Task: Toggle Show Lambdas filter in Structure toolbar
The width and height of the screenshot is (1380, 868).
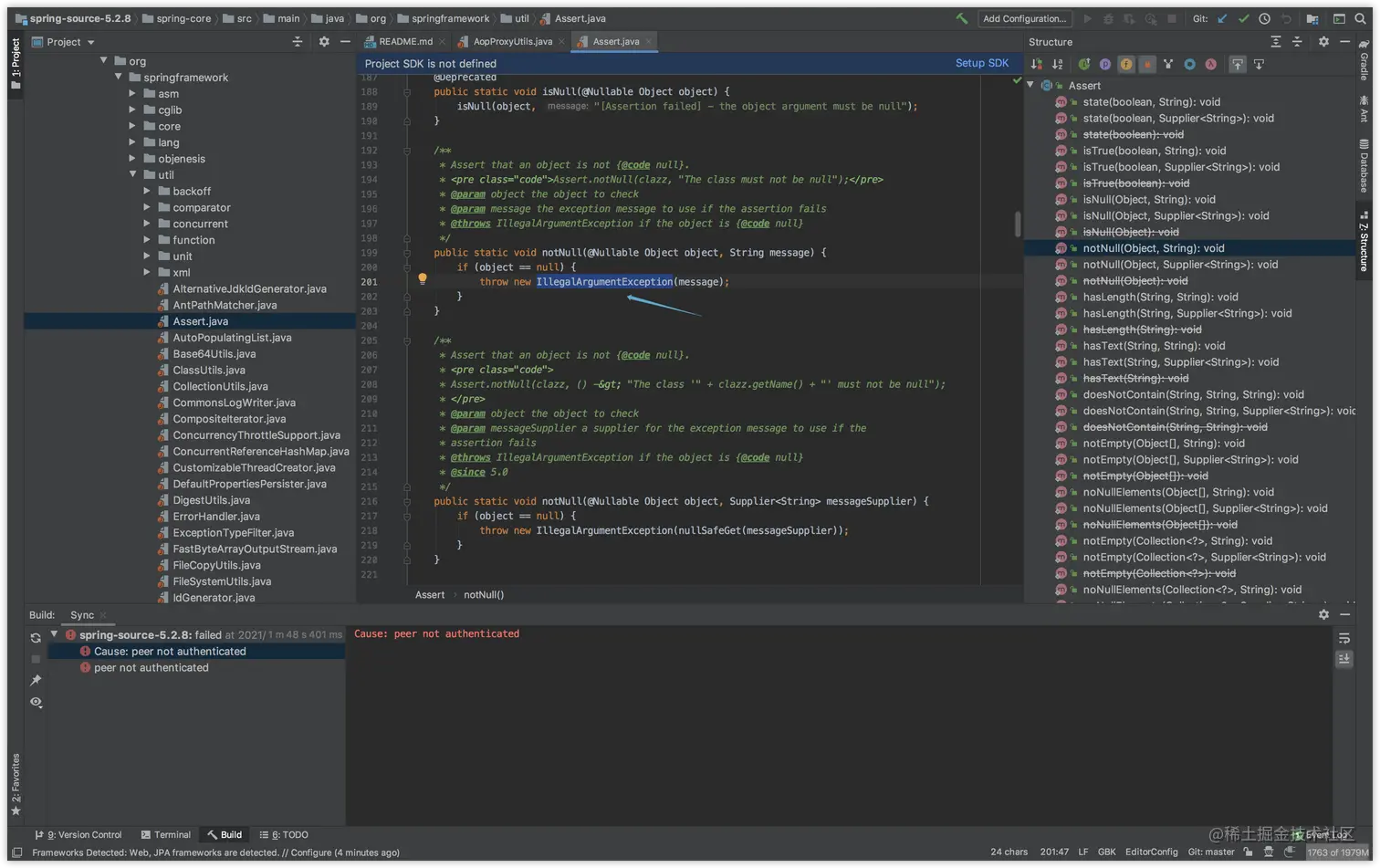Action: coord(1210,64)
